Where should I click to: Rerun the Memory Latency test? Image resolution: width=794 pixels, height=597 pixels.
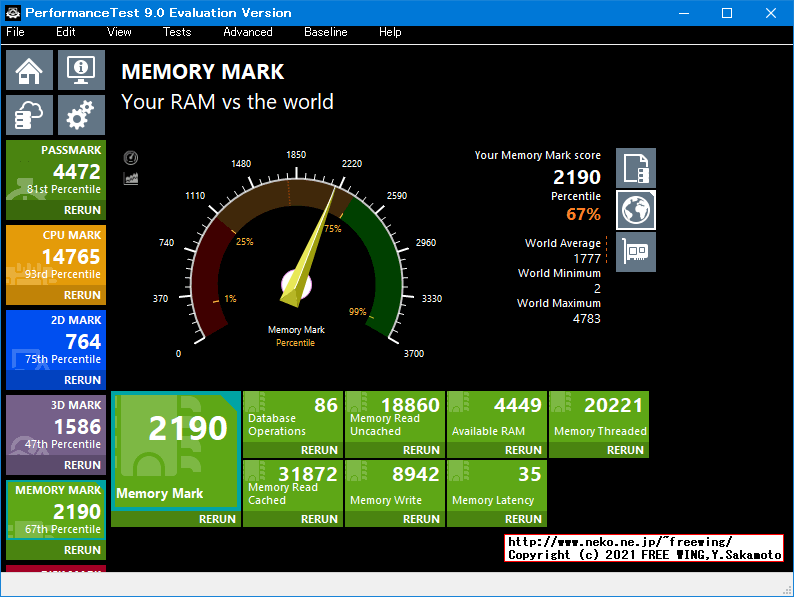pyautogui.click(x=523, y=519)
